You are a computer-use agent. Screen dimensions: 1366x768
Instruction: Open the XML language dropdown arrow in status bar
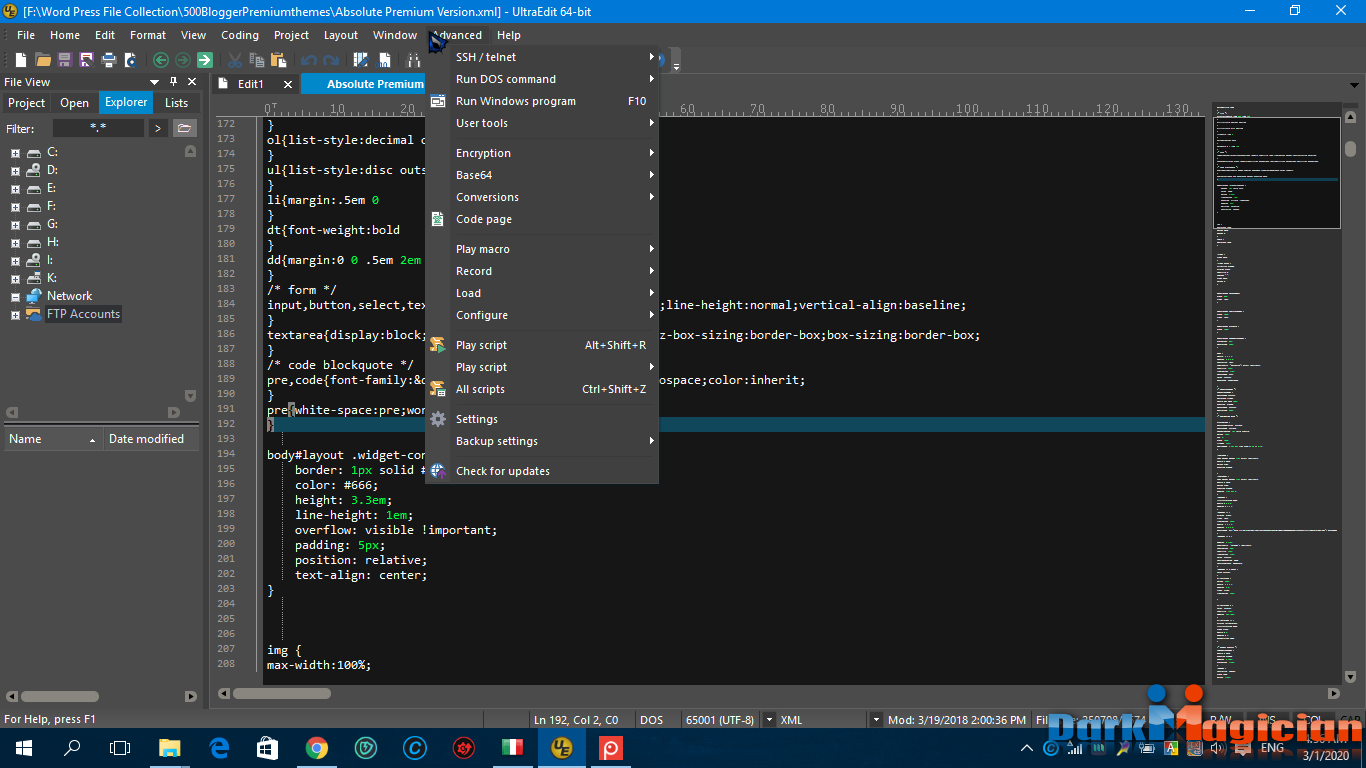(876, 720)
